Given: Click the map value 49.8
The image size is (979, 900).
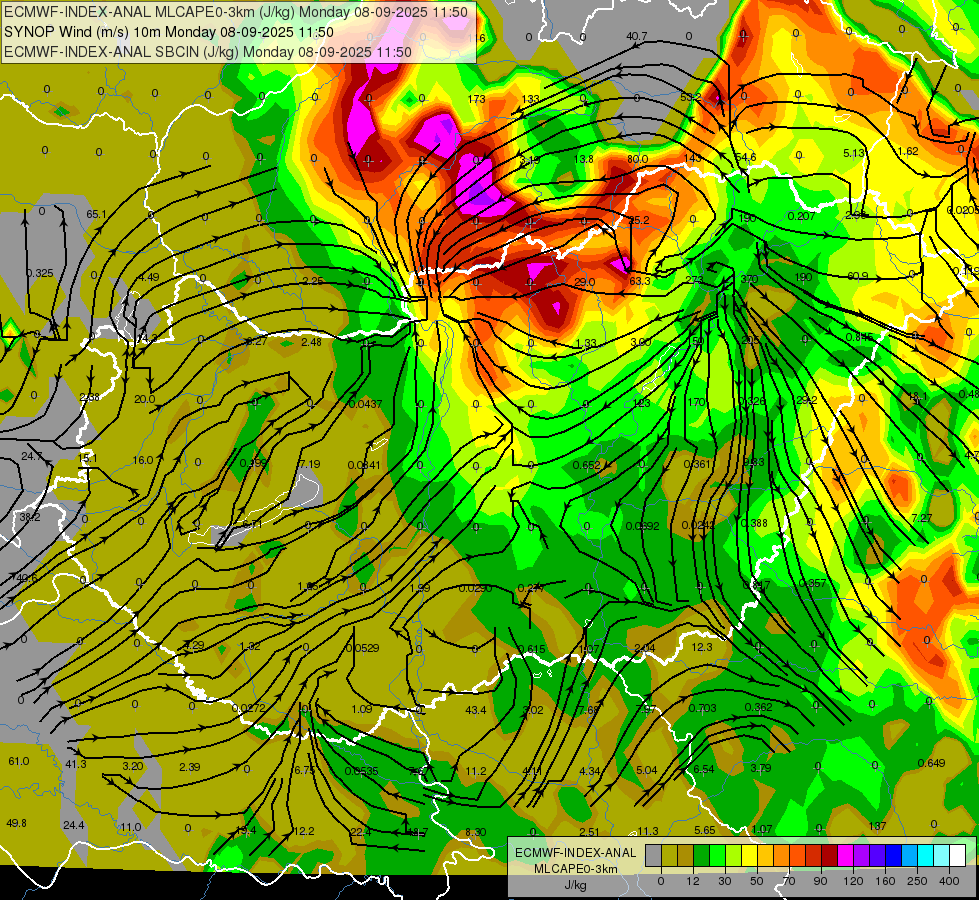Looking at the screenshot, I should pyautogui.click(x=16, y=823).
